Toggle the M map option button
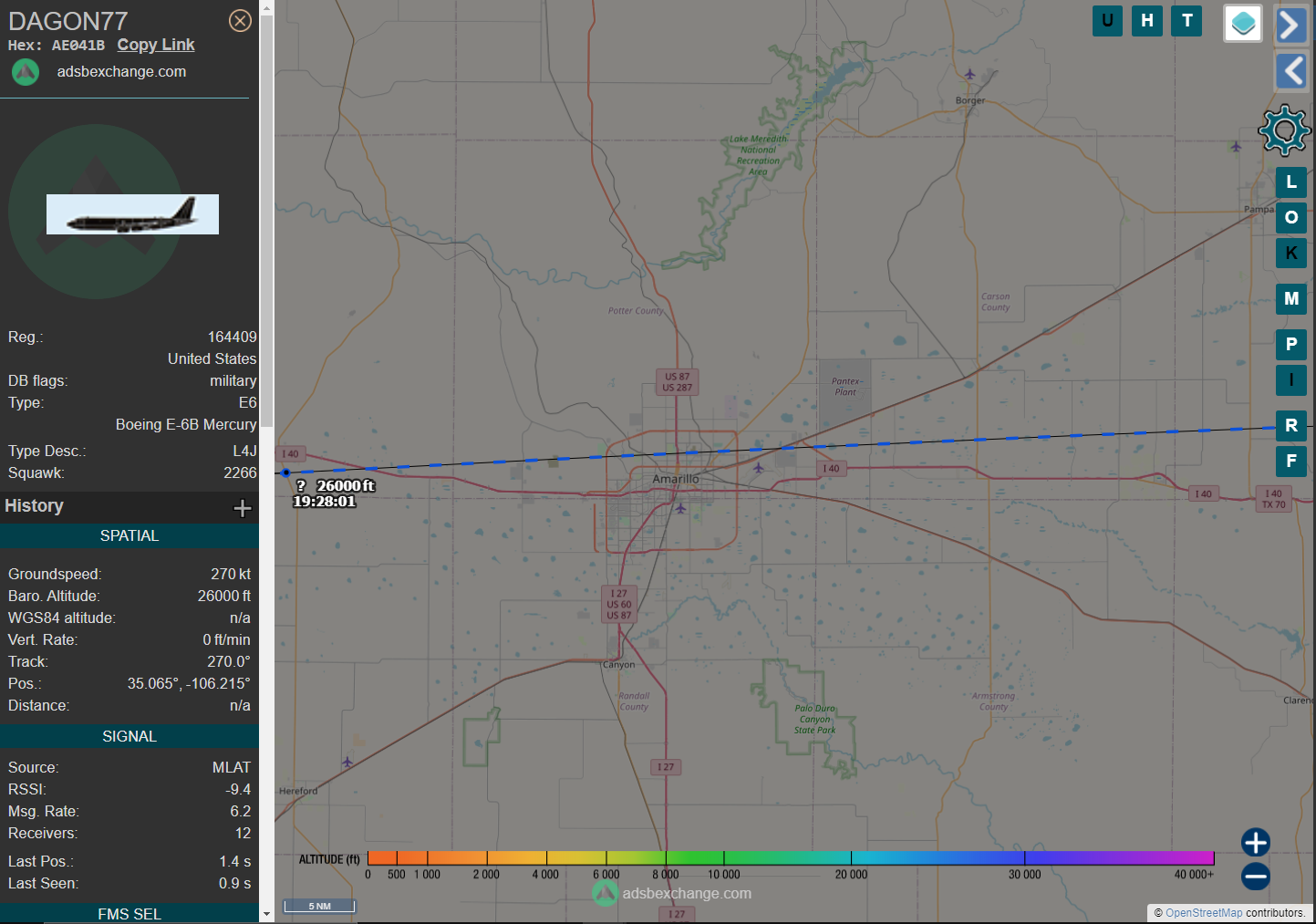 (1291, 298)
